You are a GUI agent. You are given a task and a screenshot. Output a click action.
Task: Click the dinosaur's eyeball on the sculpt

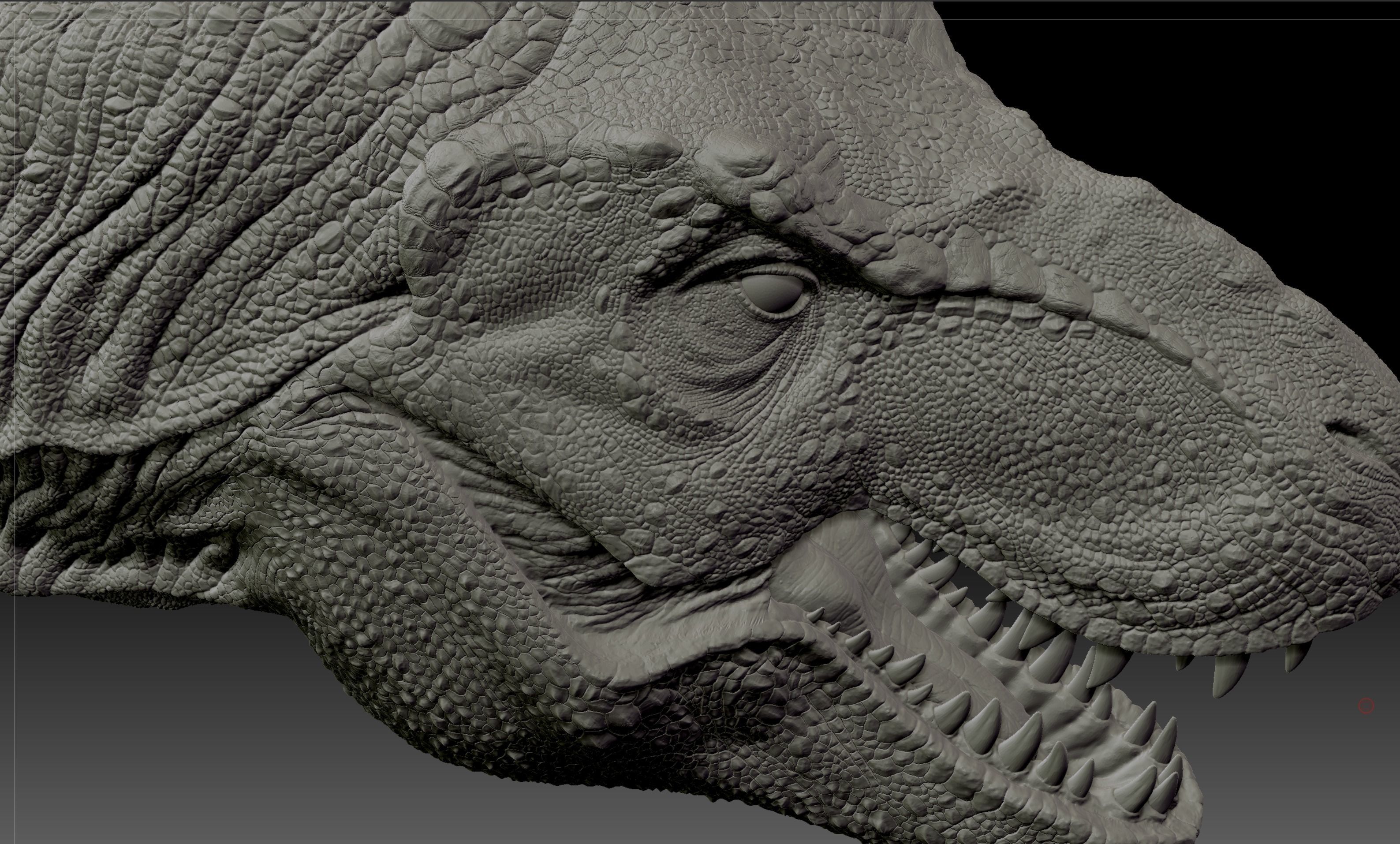coord(773,293)
